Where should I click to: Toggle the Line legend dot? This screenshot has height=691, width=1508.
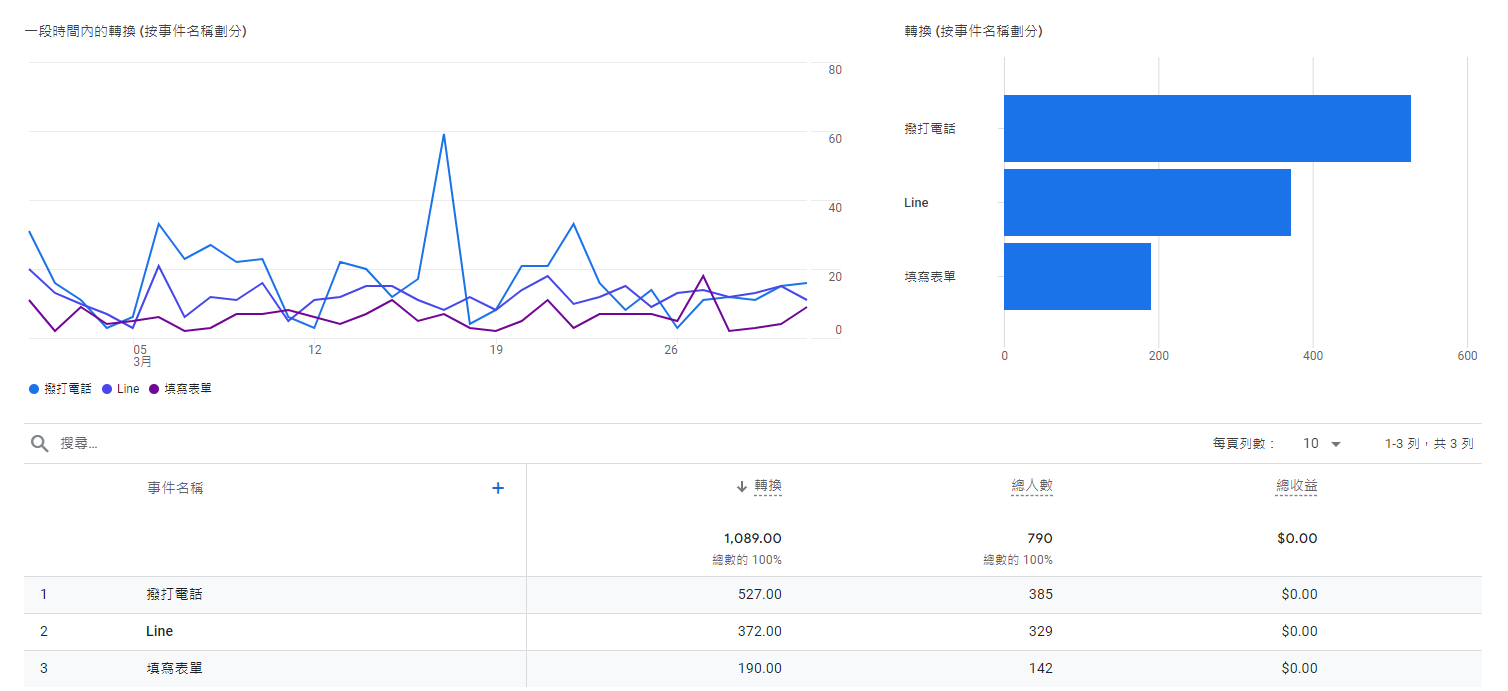point(107,389)
